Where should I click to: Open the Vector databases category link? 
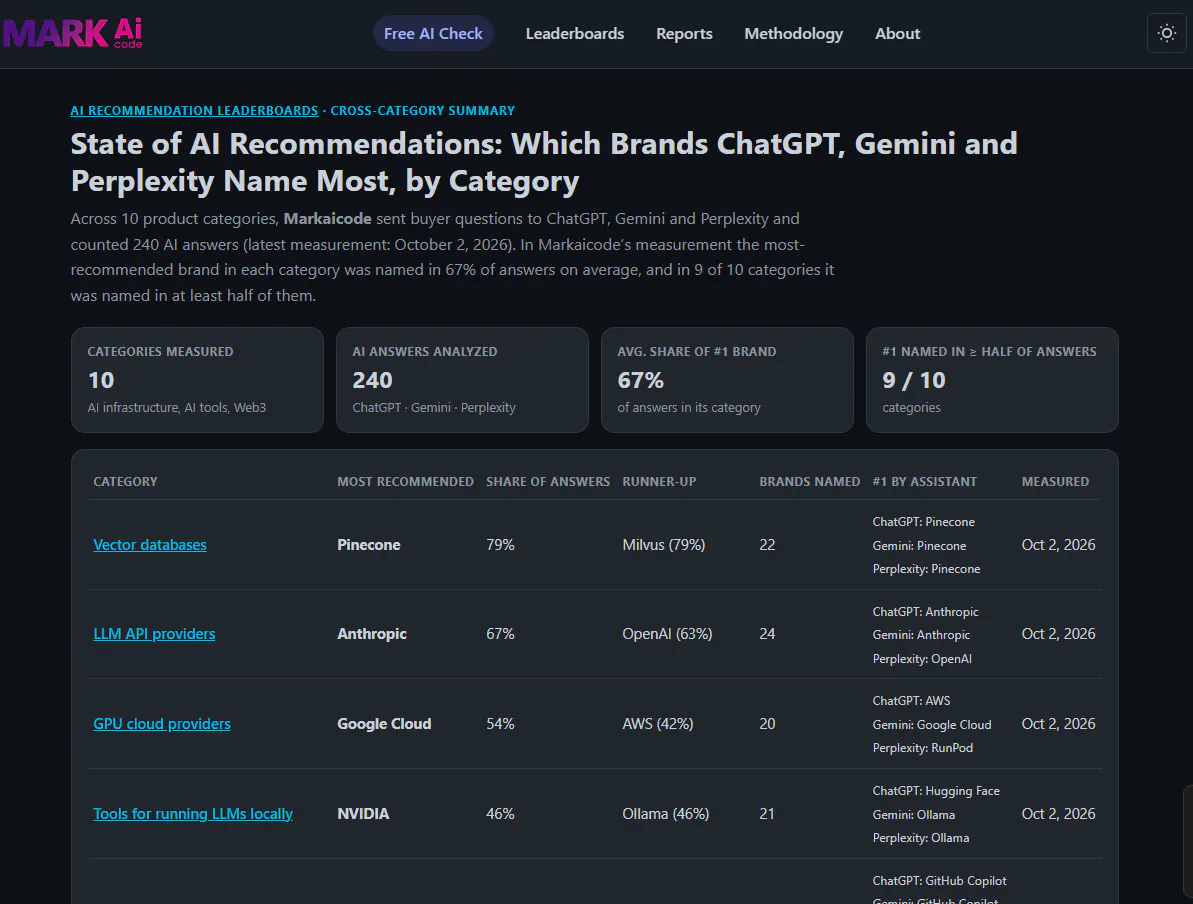150,545
